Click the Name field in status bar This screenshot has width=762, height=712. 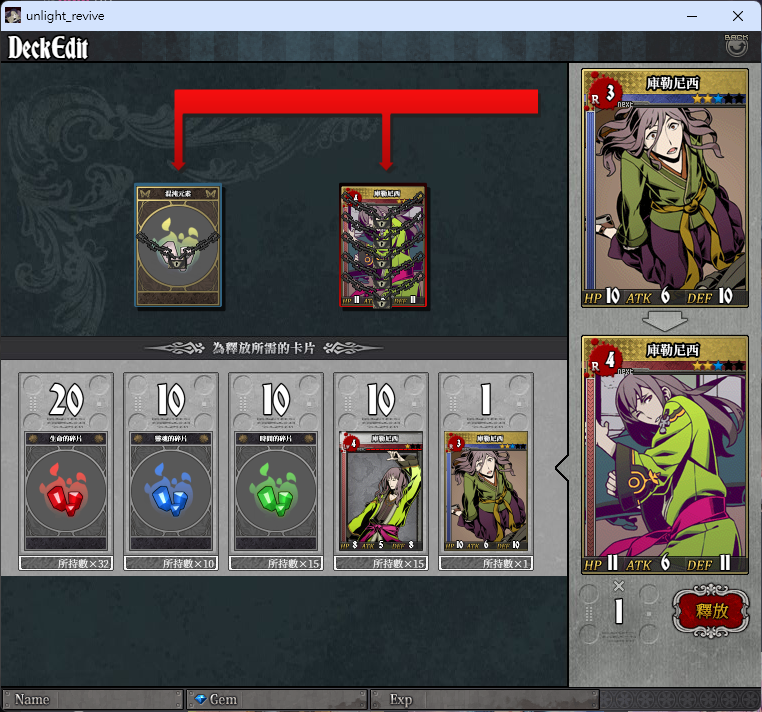point(92,699)
